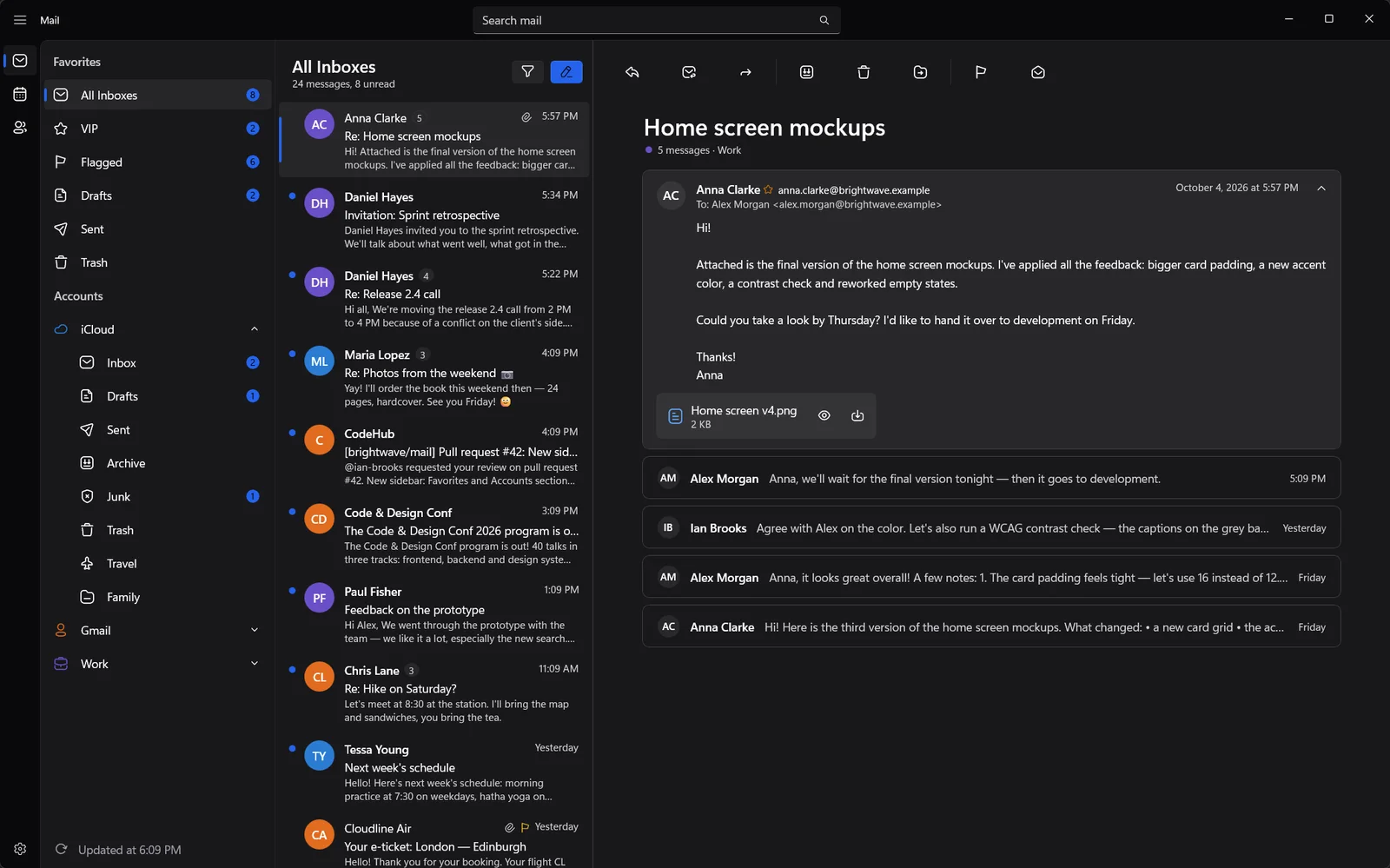Preview Home screen v4.png with eye icon
The image size is (1390, 868).
tap(824, 415)
